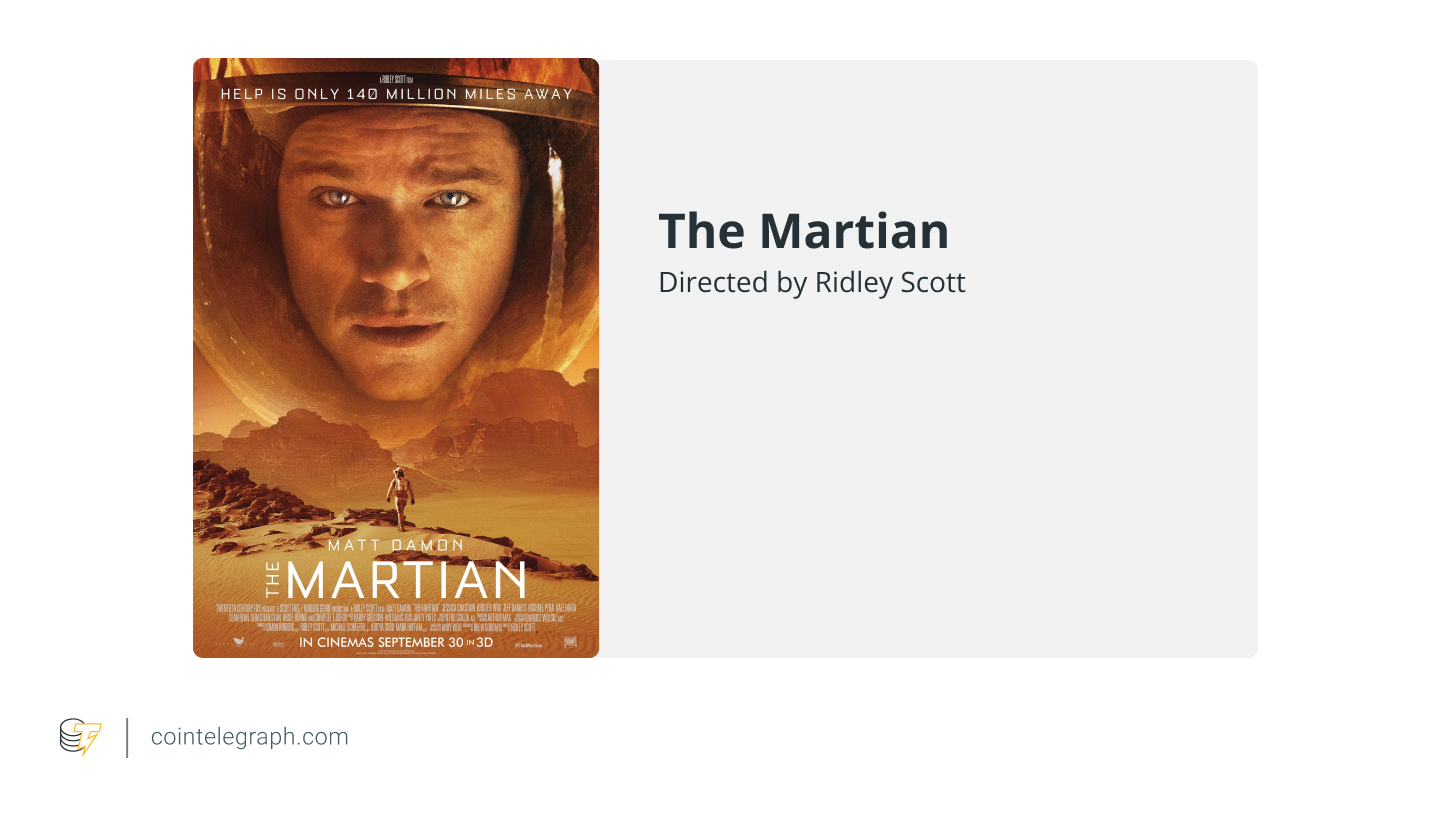1450x818 pixels.
Task: Click the "A Ridley Scott Film" text atop poster
Action: 396,77
